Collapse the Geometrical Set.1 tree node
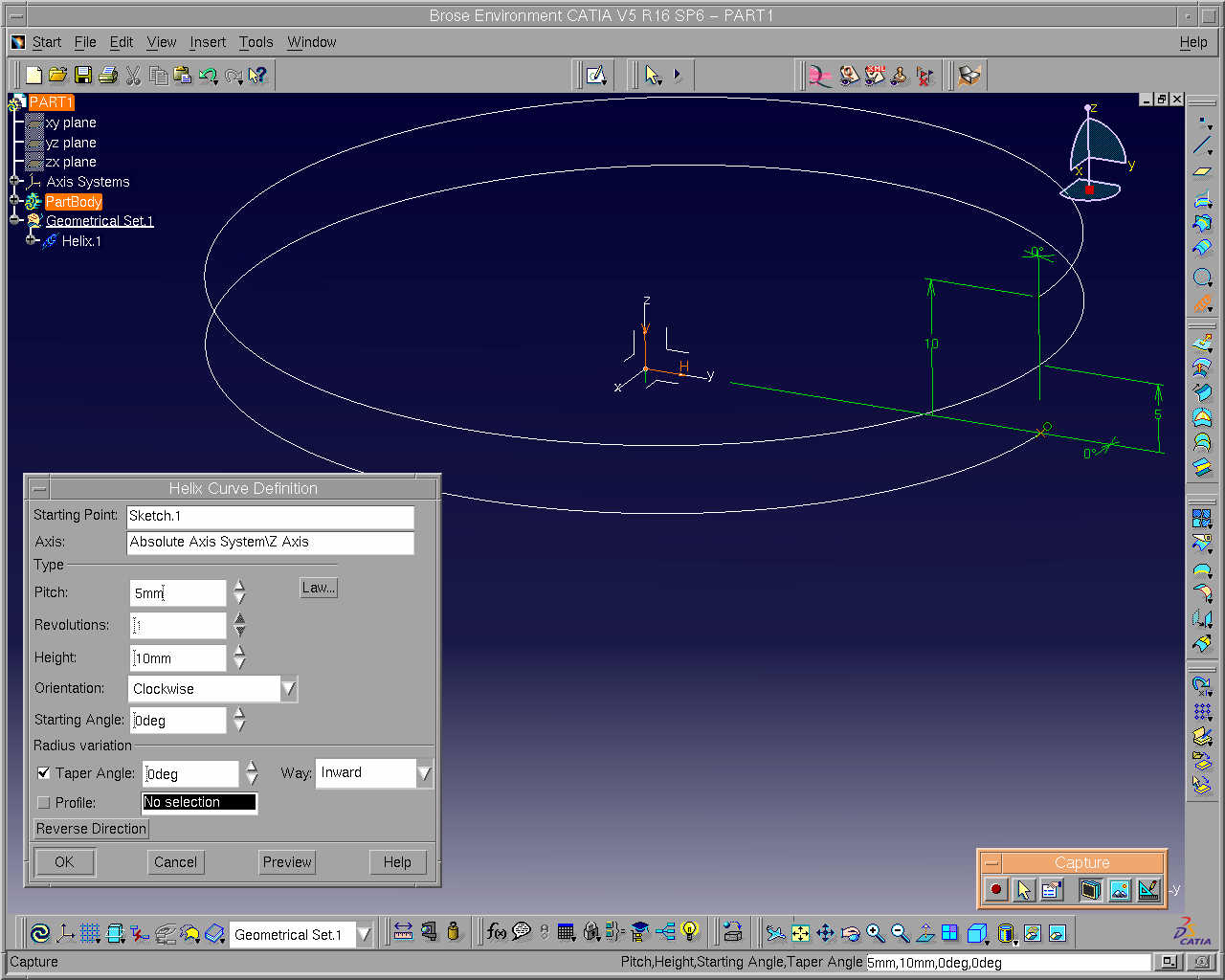This screenshot has width=1225, height=980. (15, 220)
